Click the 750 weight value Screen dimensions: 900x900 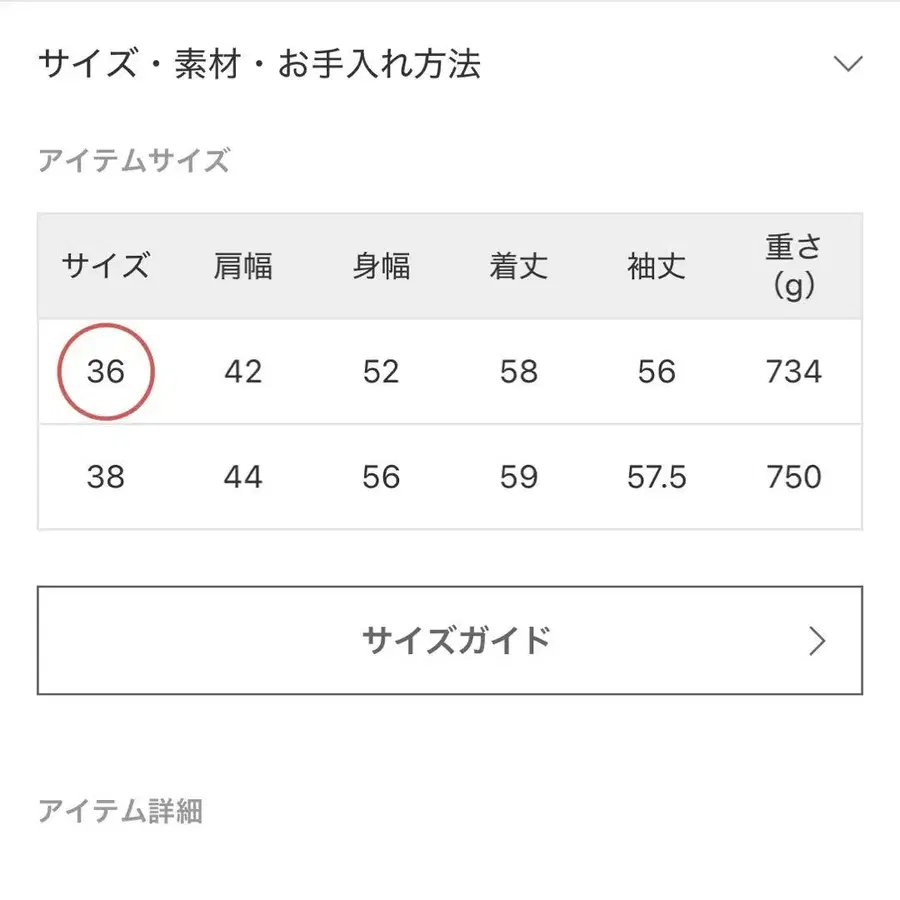[793, 477]
